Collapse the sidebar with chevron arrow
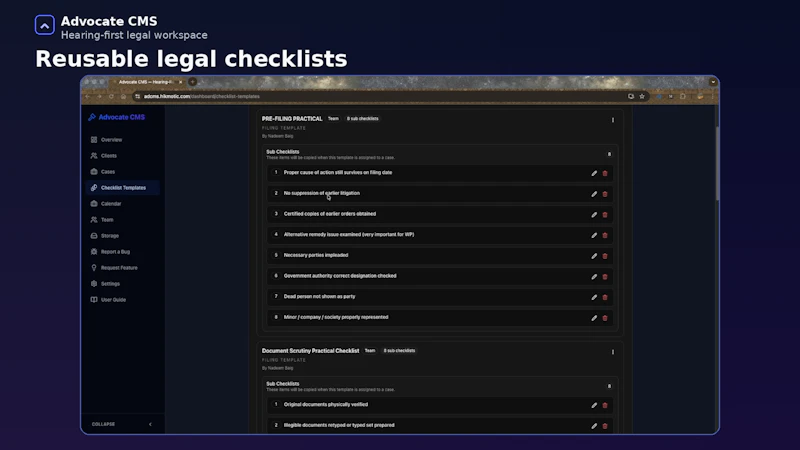 coord(150,424)
